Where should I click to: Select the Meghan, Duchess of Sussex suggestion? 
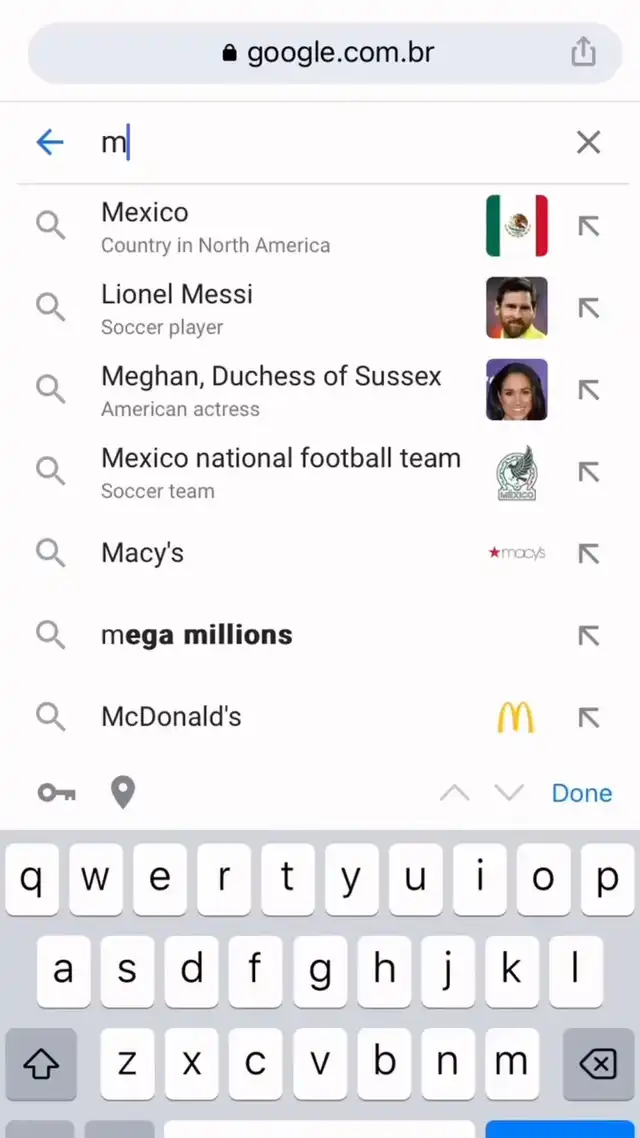click(271, 389)
